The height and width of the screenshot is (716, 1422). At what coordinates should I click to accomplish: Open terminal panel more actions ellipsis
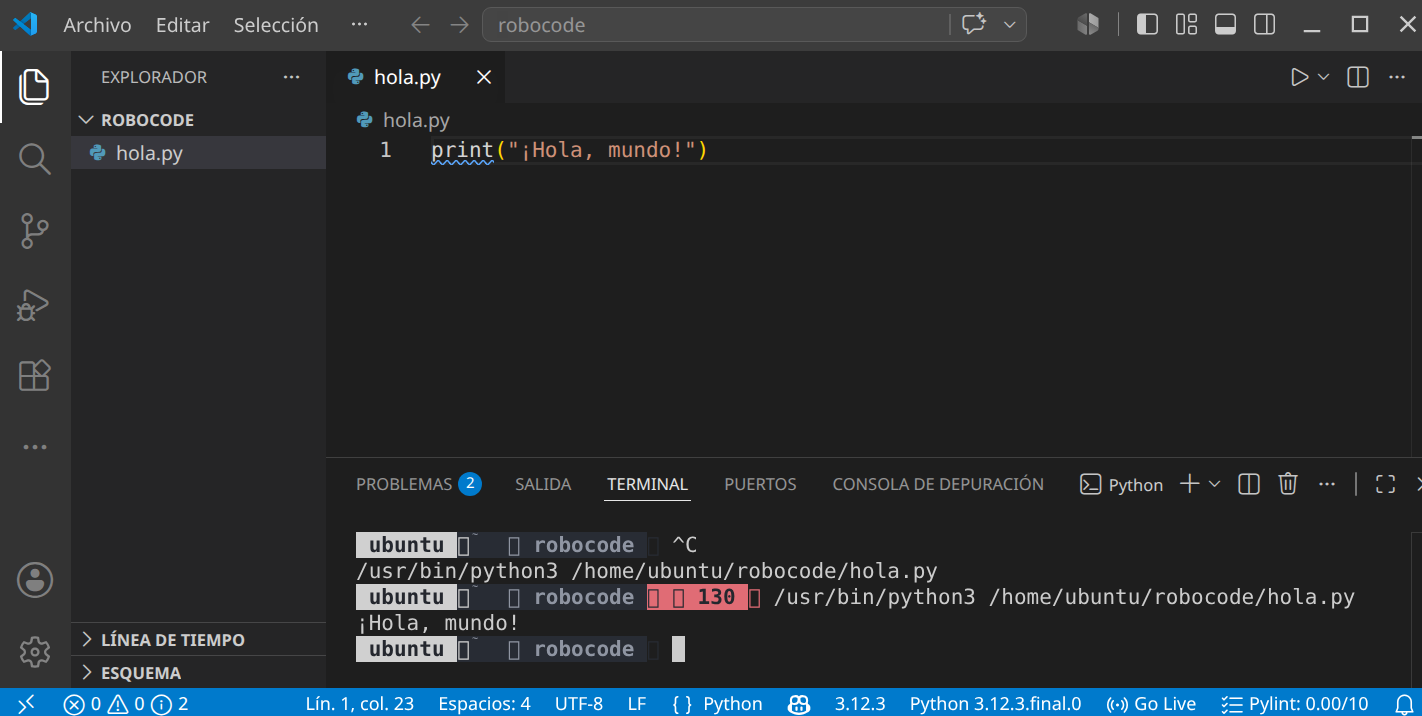(x=1327, y=484)
